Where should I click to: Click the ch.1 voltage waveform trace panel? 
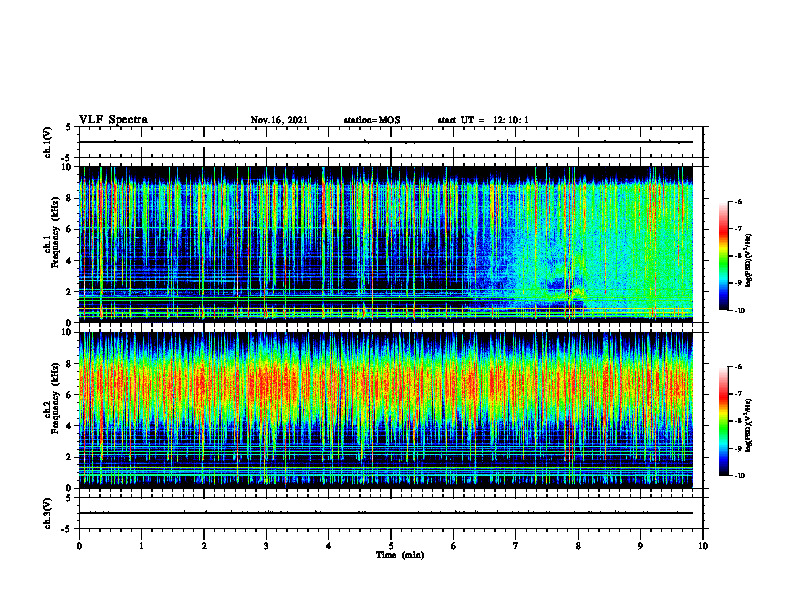(x=391, y=142)
